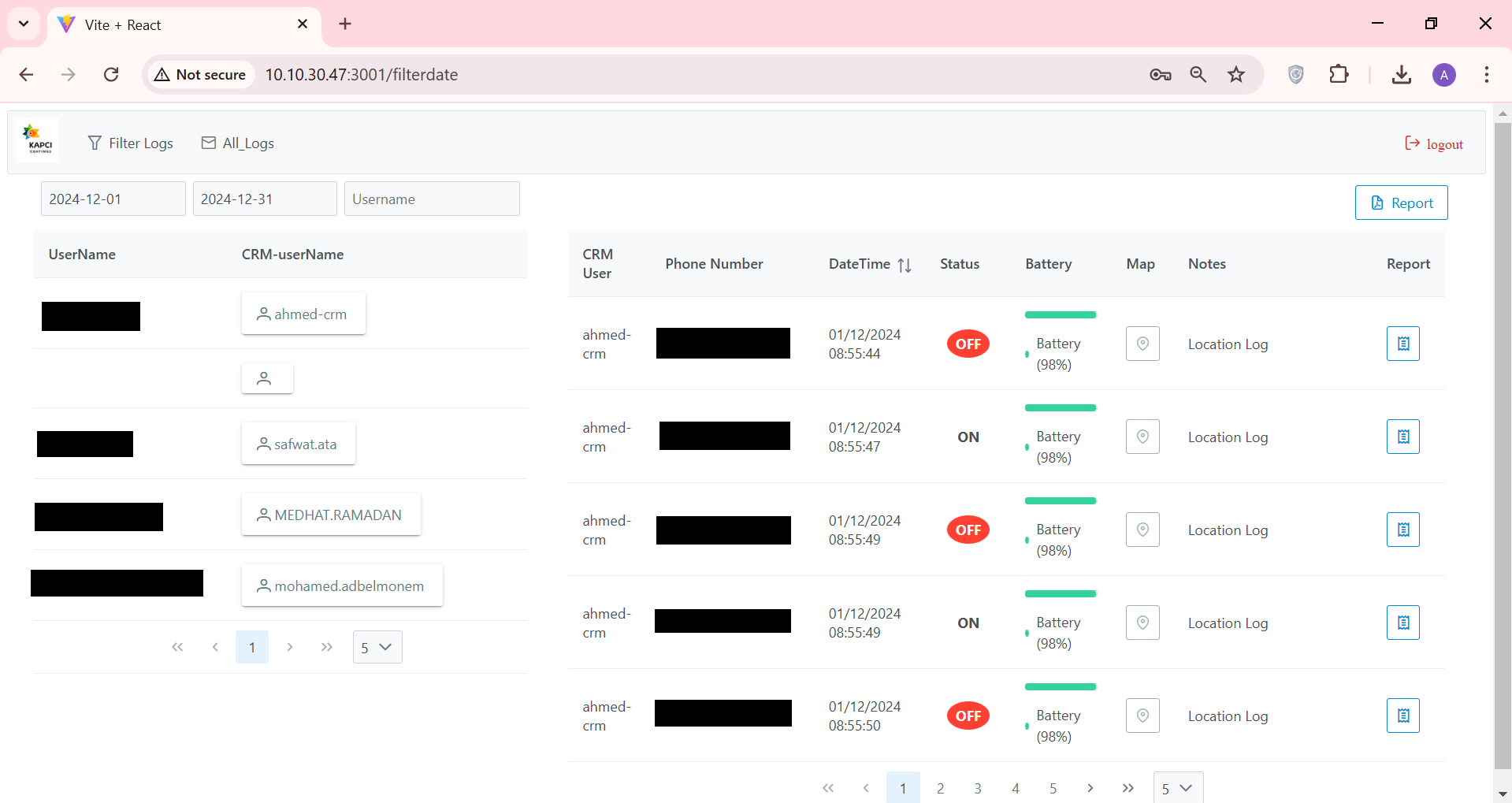1512x803 pixels.
Task: Click the report document icon on safwat's row
Action: coord(1402,436)
